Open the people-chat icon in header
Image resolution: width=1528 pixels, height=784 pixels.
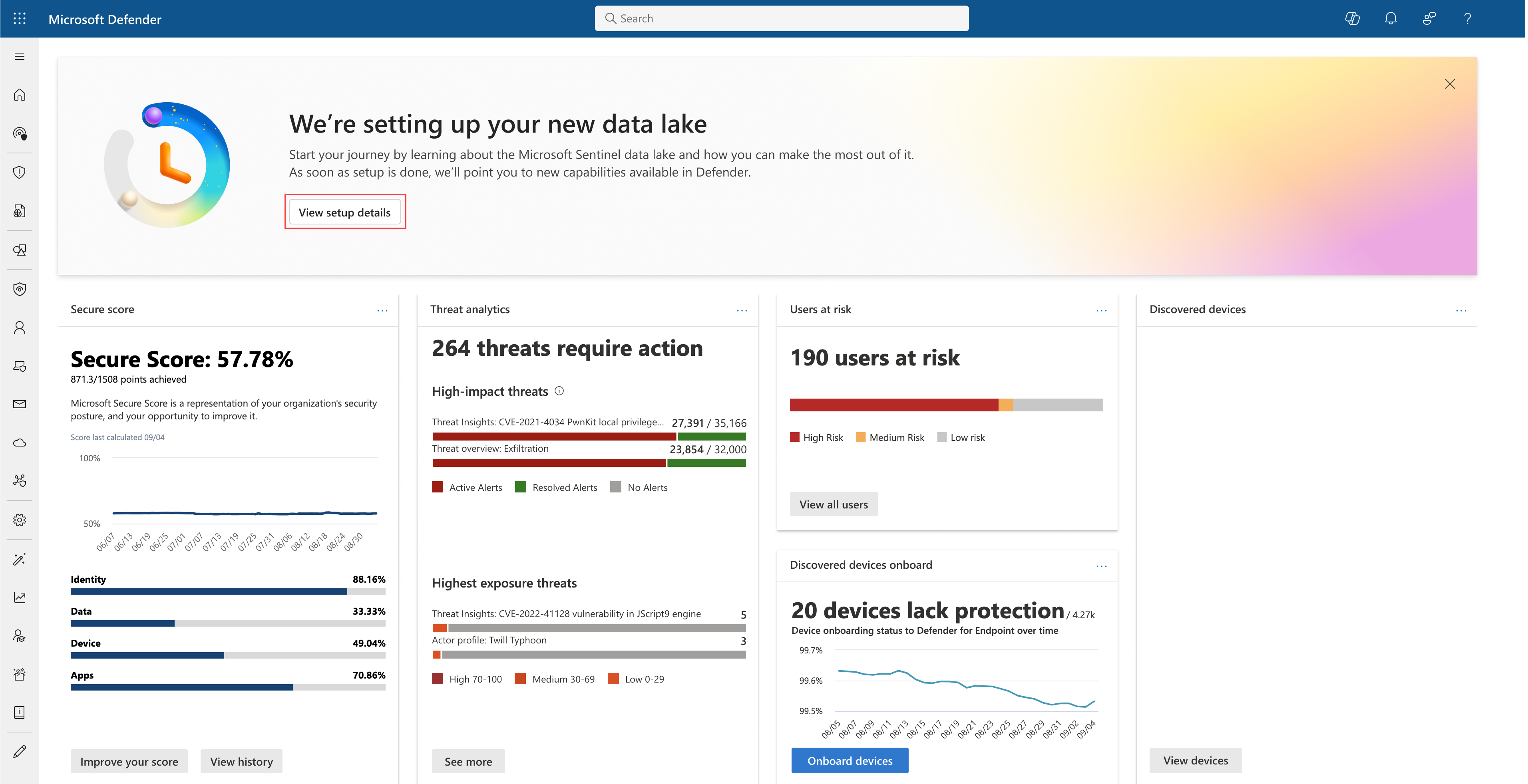click(1429, 18)
